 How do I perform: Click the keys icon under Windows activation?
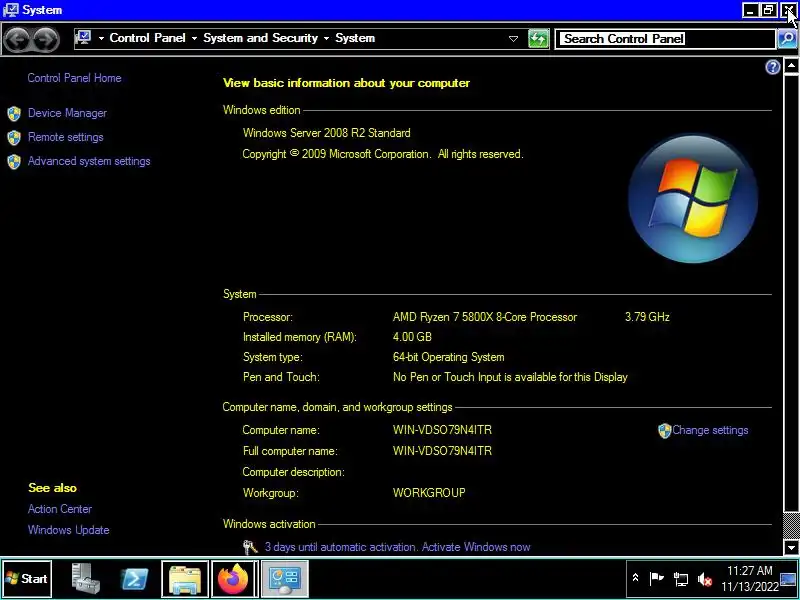coord(250,547)
